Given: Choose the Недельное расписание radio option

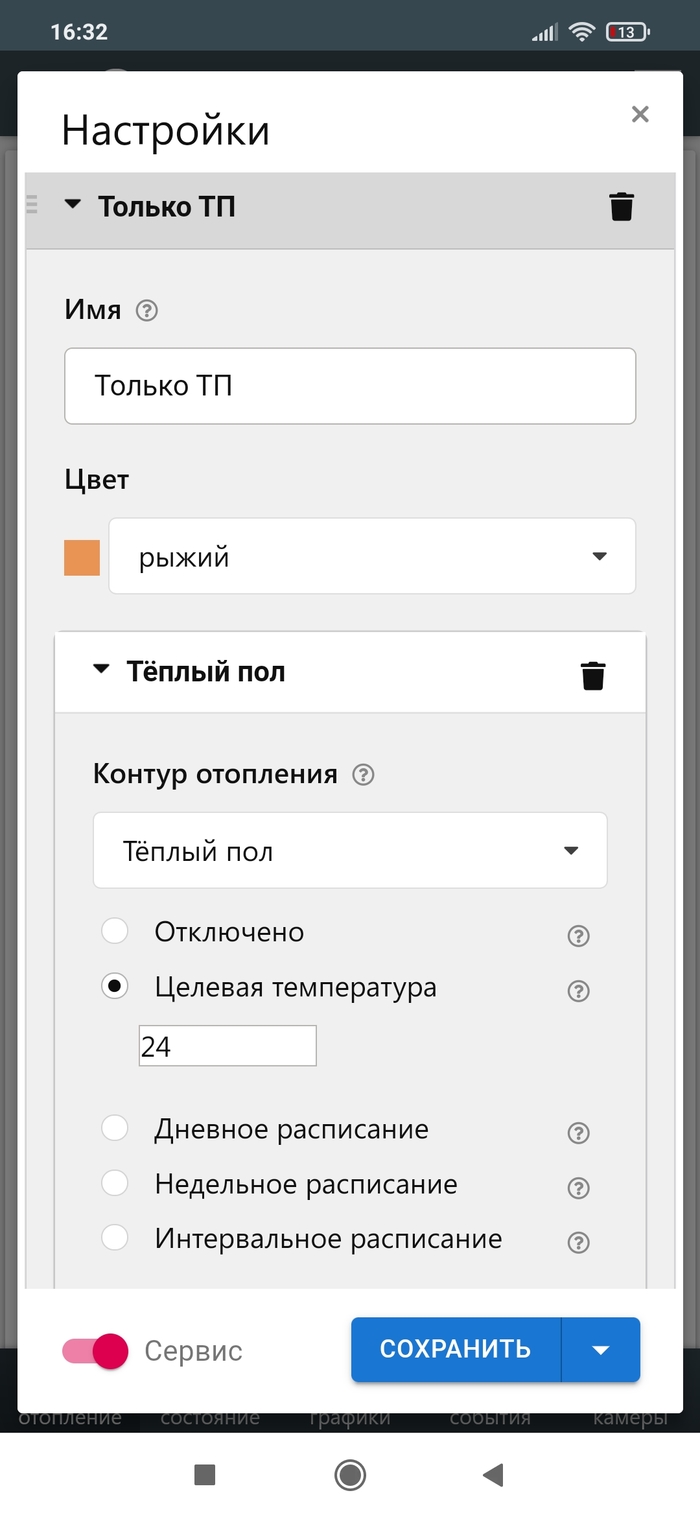Looking at the screenshot, I should (x=115, y=1184).
